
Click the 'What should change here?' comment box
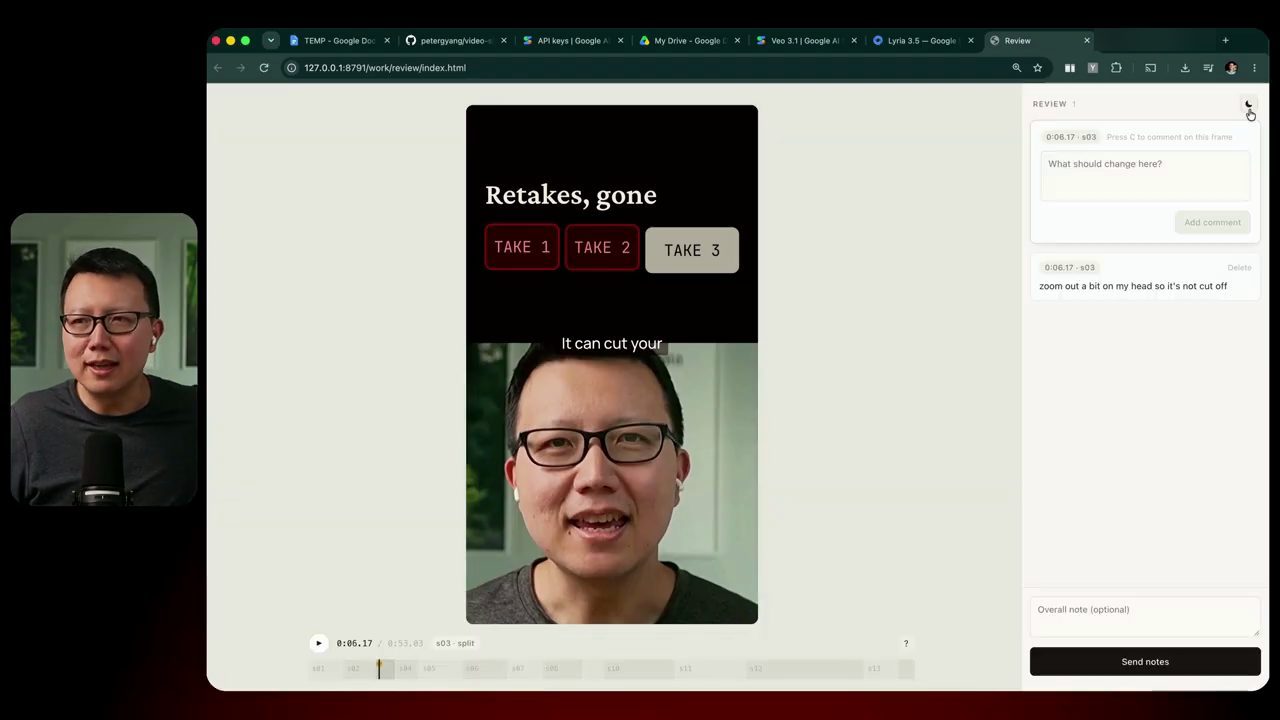1145,176
